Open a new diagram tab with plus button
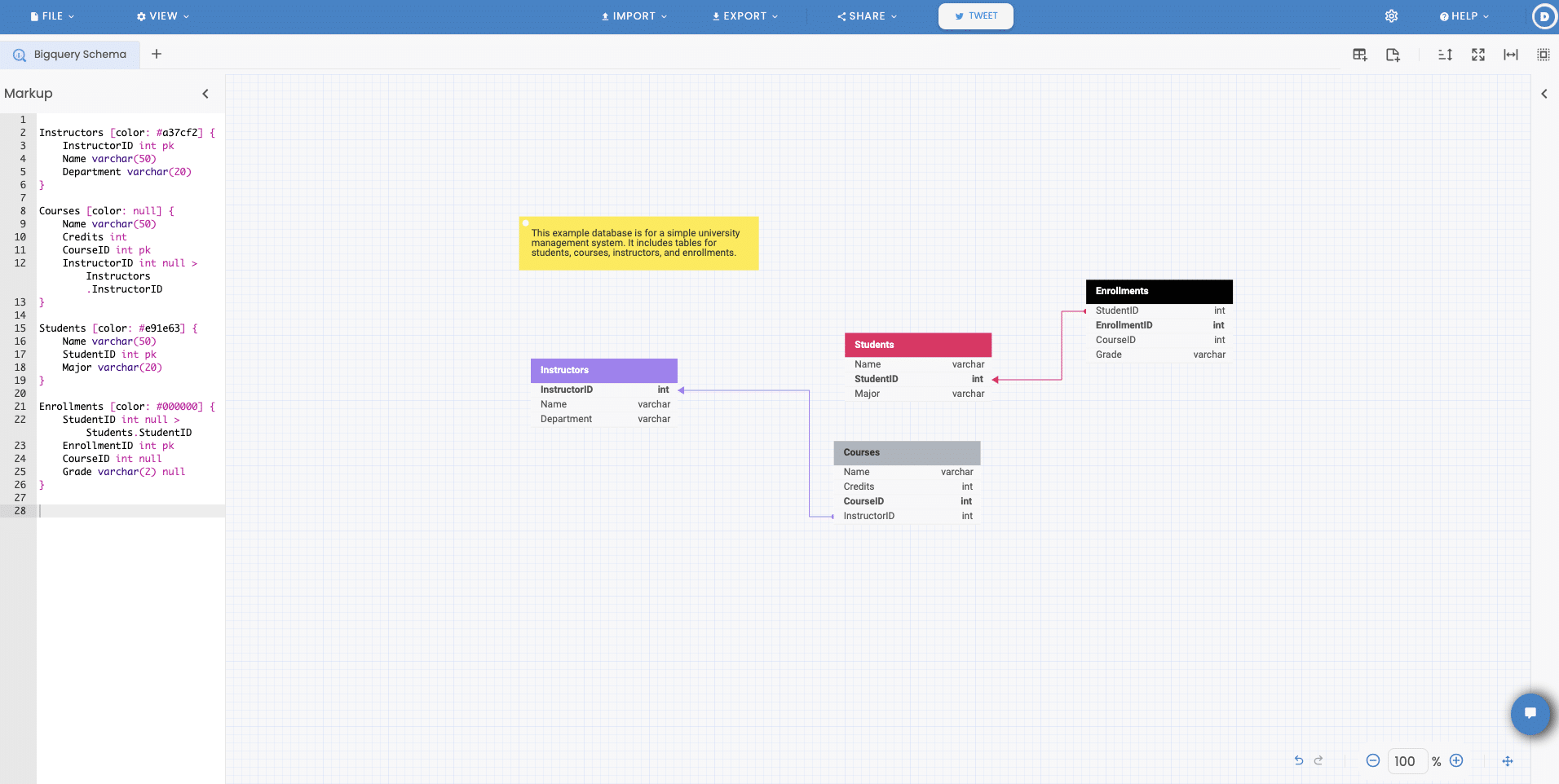1559x784 pixels. [x=157, y=54]
